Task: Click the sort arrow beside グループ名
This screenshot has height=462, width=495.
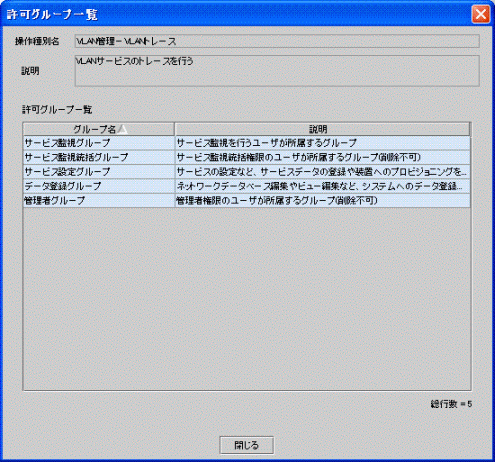Action: pos(123,129)
